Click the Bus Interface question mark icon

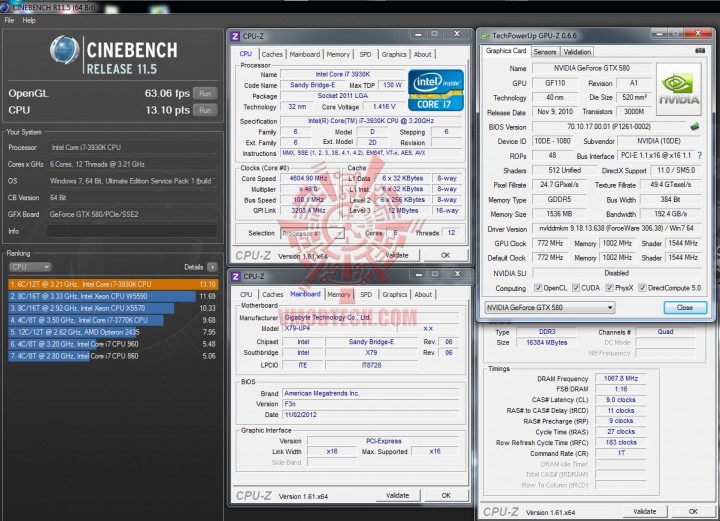tap(699, 156)
